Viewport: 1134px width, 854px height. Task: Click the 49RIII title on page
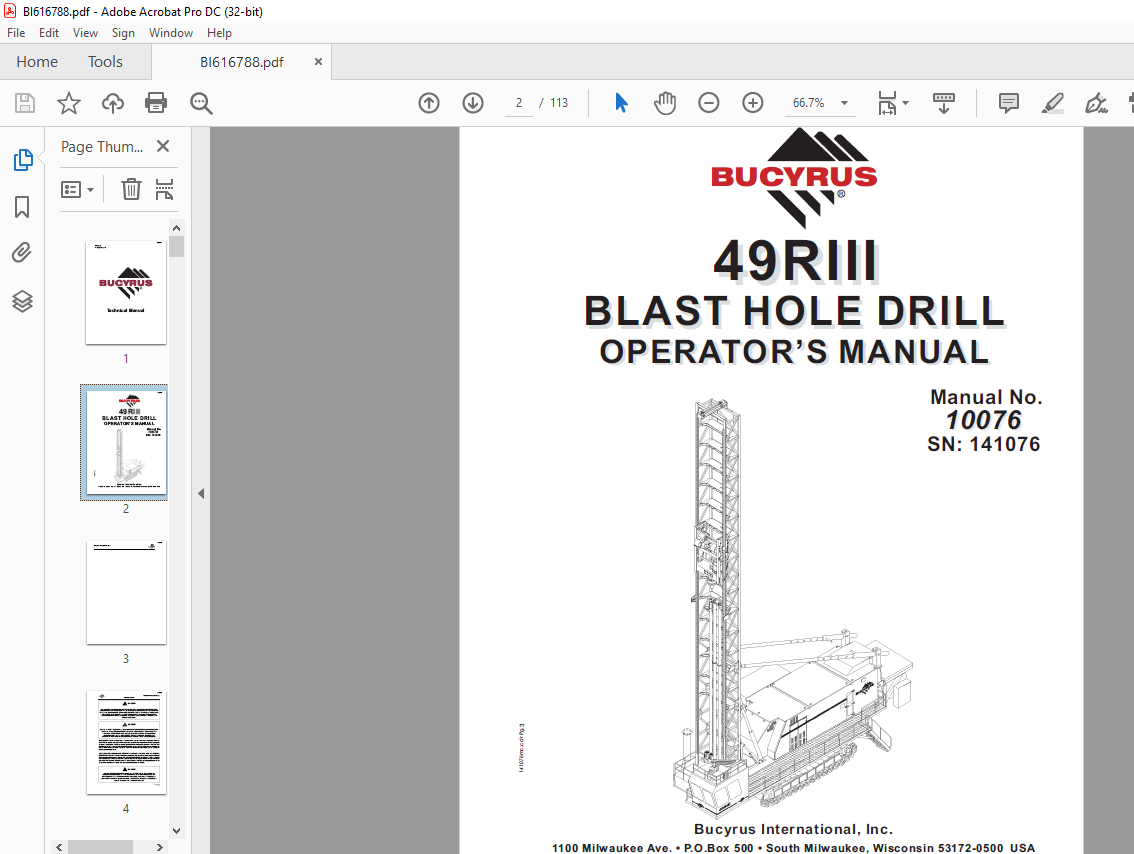[x=796, y=261]
